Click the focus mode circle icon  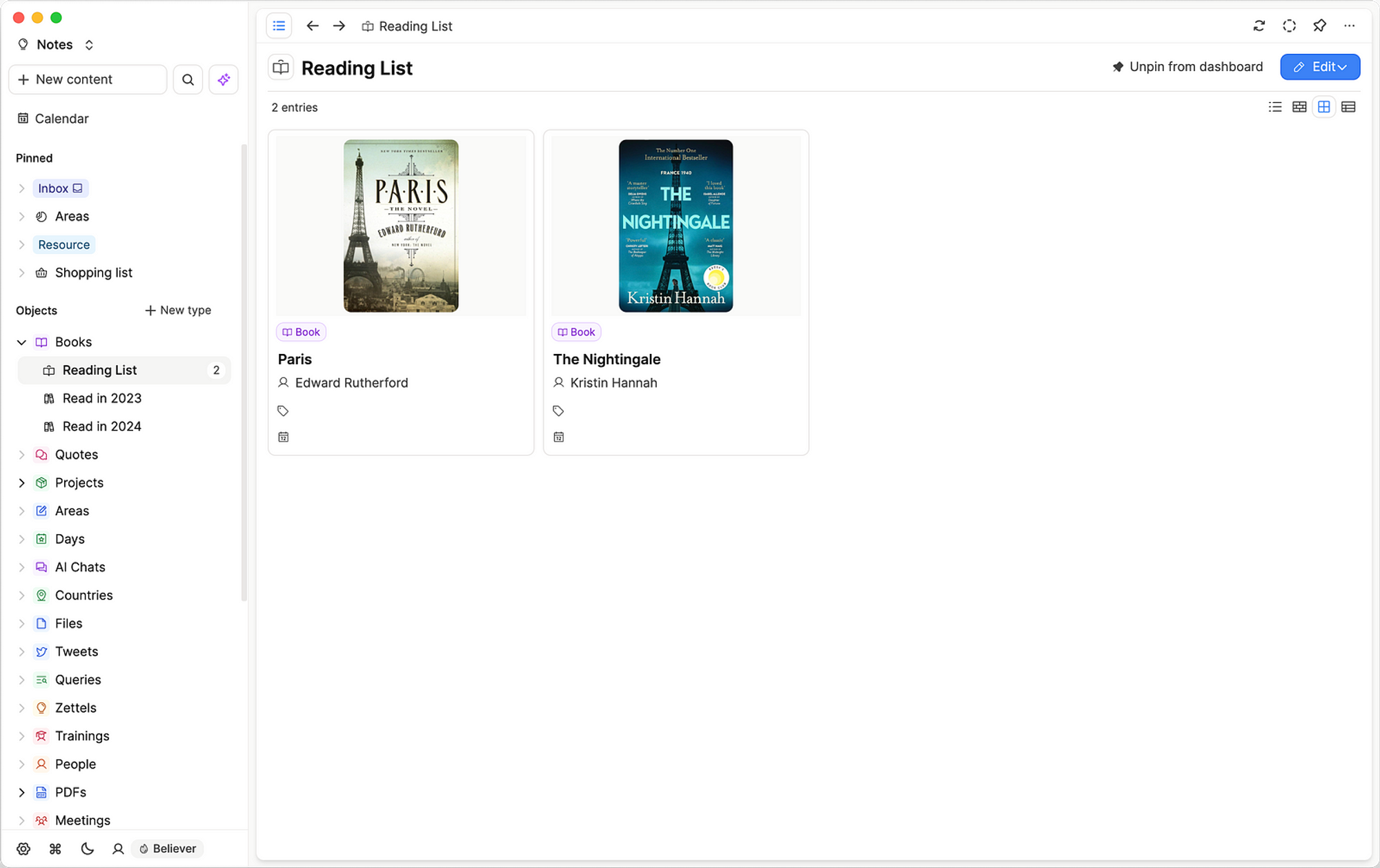pyautogui.click(x=1289, y=26)
